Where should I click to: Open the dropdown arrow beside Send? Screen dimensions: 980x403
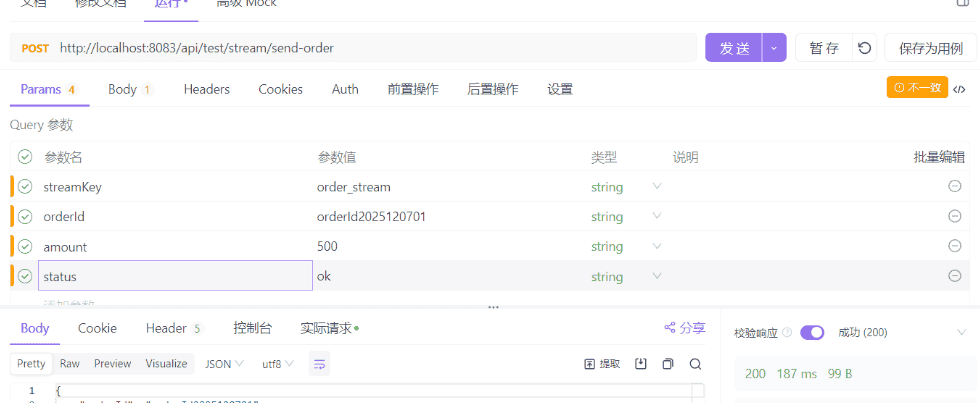(774, 48)
